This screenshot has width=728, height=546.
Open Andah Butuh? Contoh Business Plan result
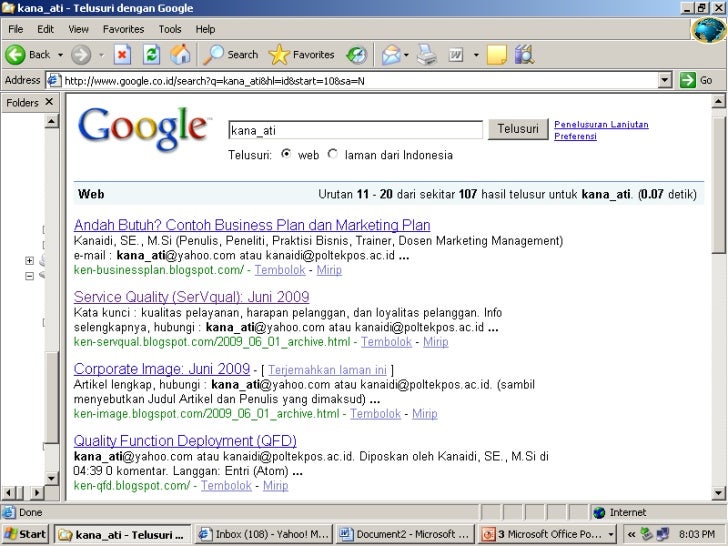pos(252,225)
